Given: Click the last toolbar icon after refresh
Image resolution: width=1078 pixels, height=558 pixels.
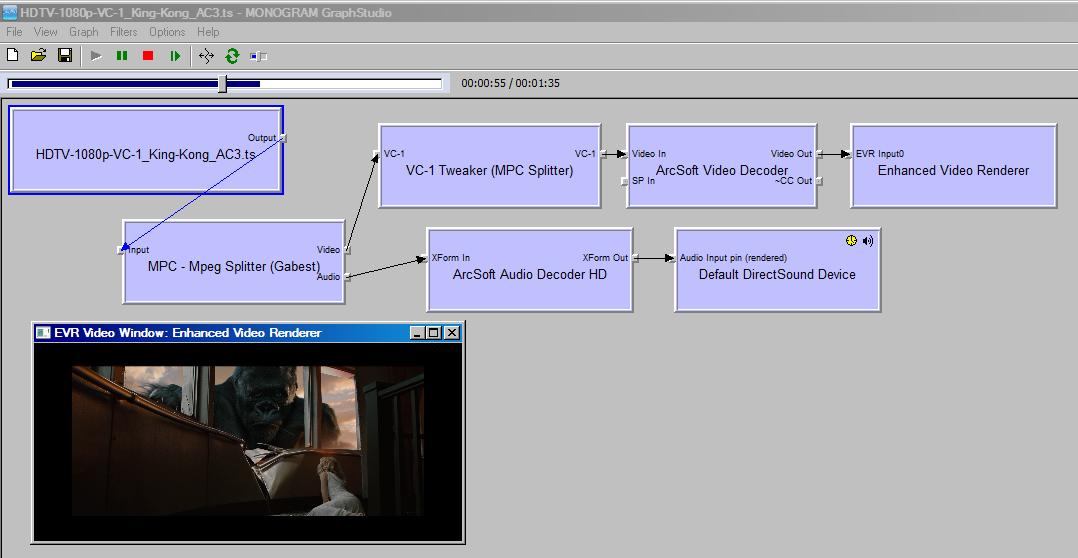Looking at the screenshot, I should coord(258,56).
